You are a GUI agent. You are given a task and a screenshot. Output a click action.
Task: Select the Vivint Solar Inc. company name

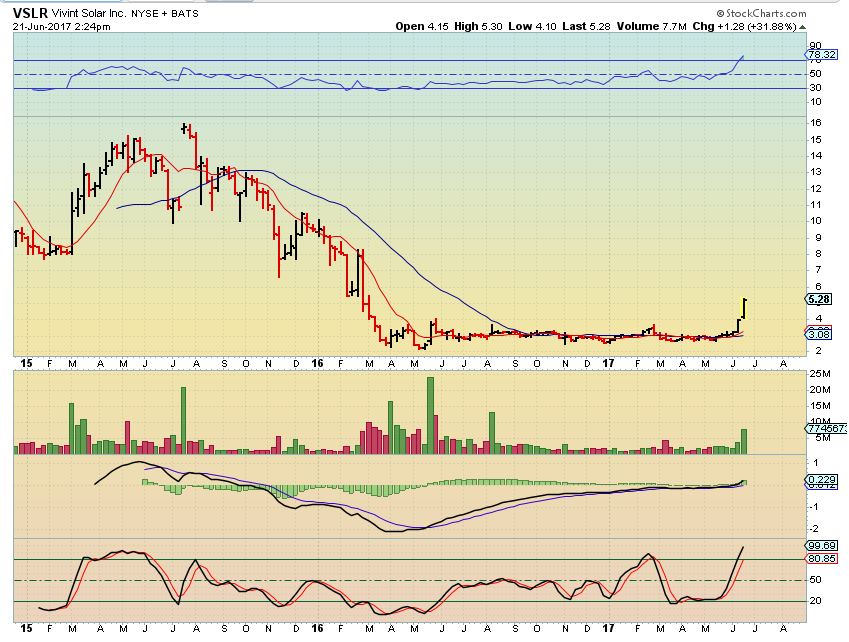click(x=89, y=14)
